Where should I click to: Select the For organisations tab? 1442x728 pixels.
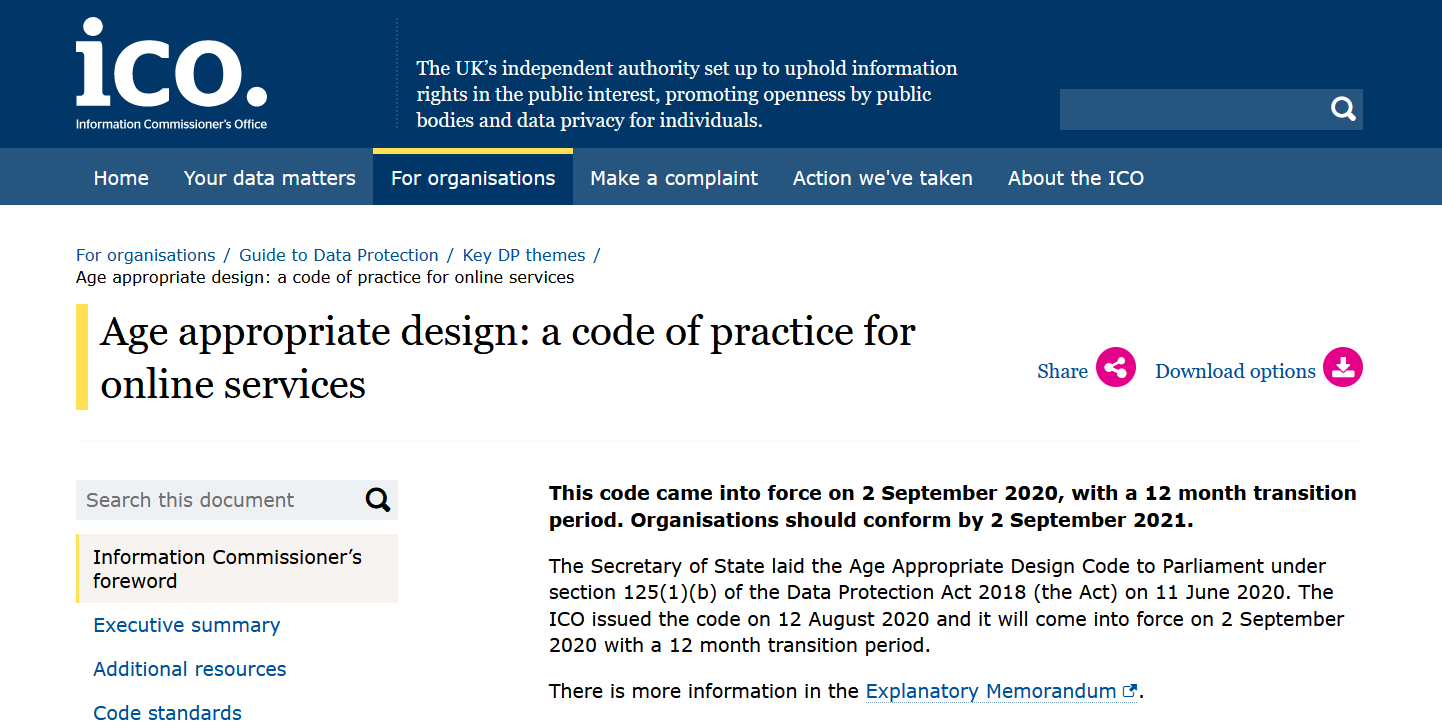coord(473,178)
